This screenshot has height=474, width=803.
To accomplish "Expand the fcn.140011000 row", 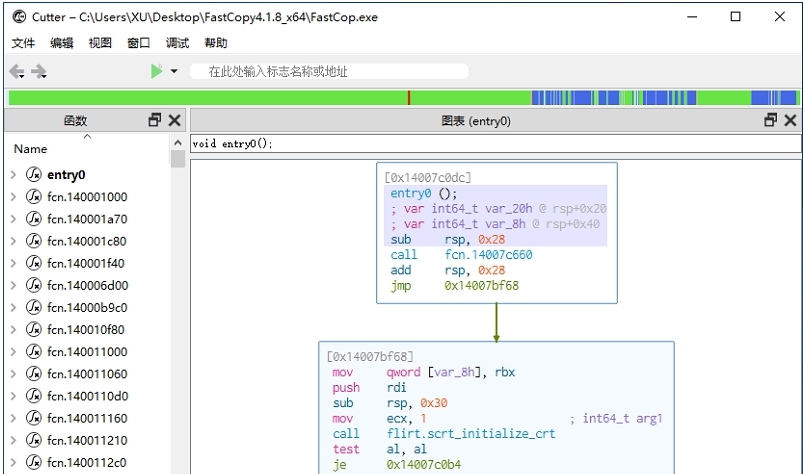I will point(14,352).
